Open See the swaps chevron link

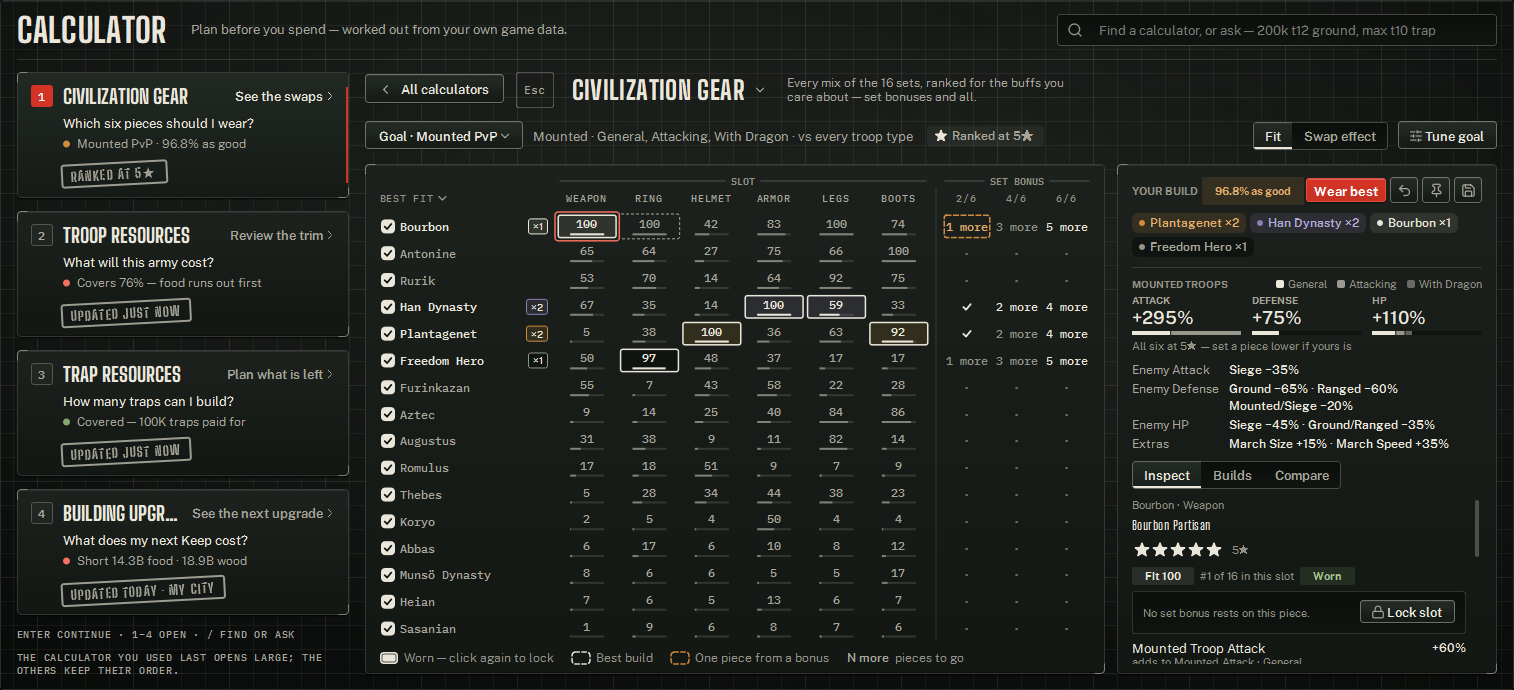tap(284, 96)
